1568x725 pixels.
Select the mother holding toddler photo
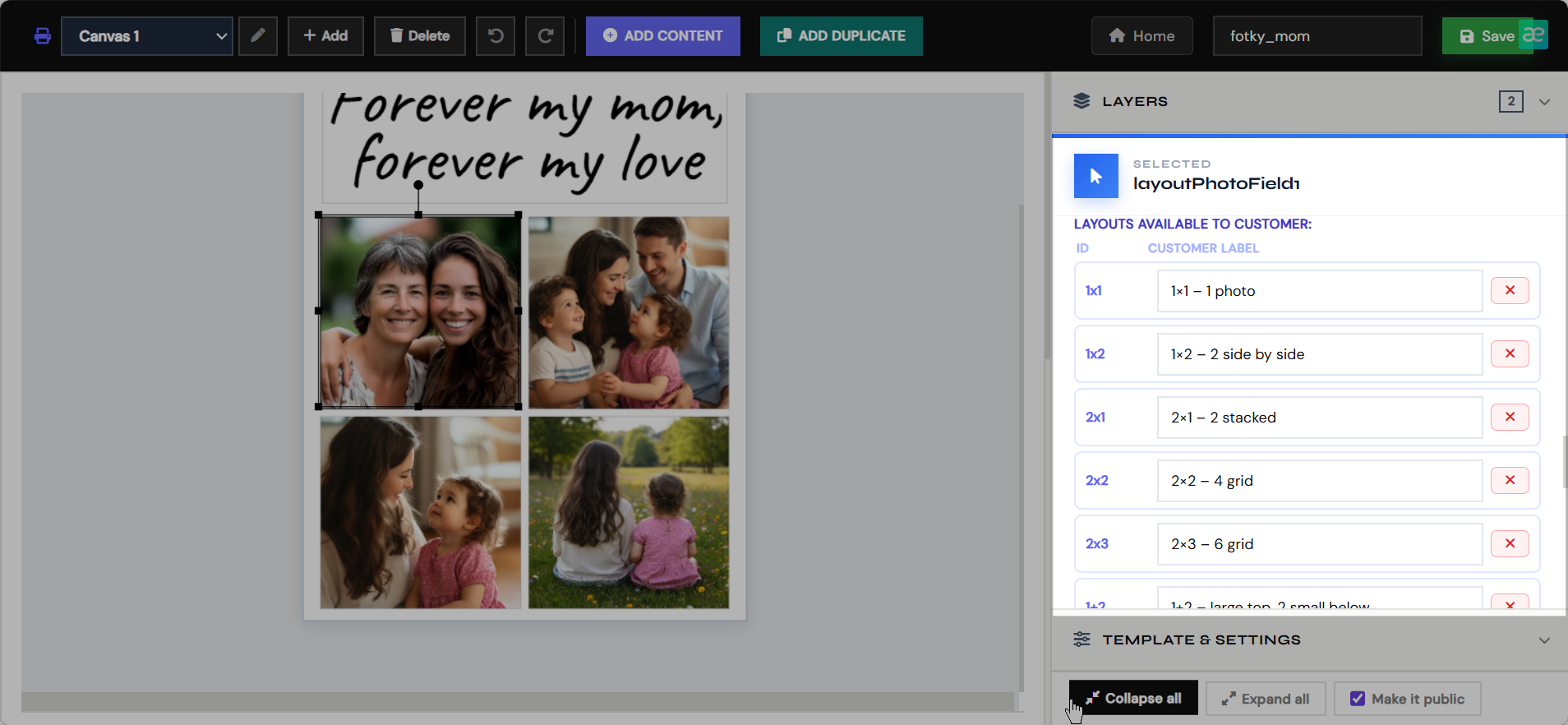click(421, 512)
